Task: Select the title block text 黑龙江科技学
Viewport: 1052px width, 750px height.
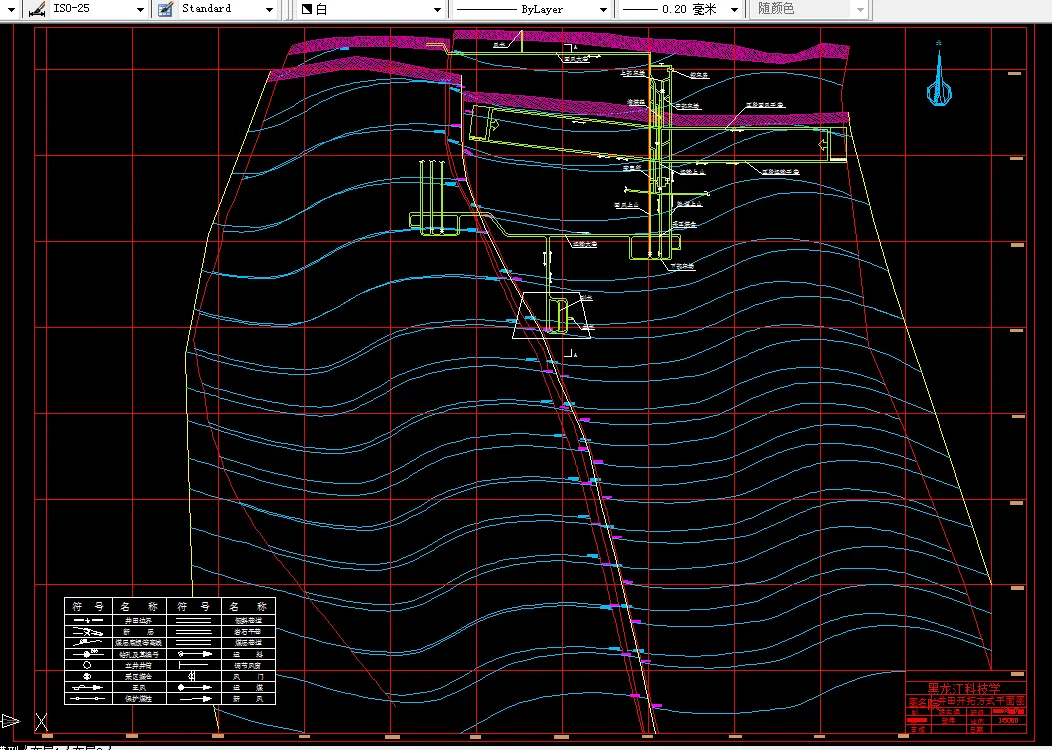Action: 963,688
